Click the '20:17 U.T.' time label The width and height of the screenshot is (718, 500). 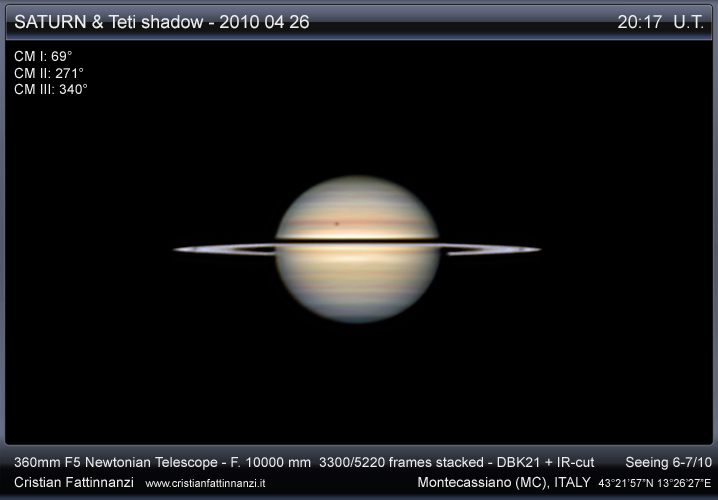(x=659, y=22)
